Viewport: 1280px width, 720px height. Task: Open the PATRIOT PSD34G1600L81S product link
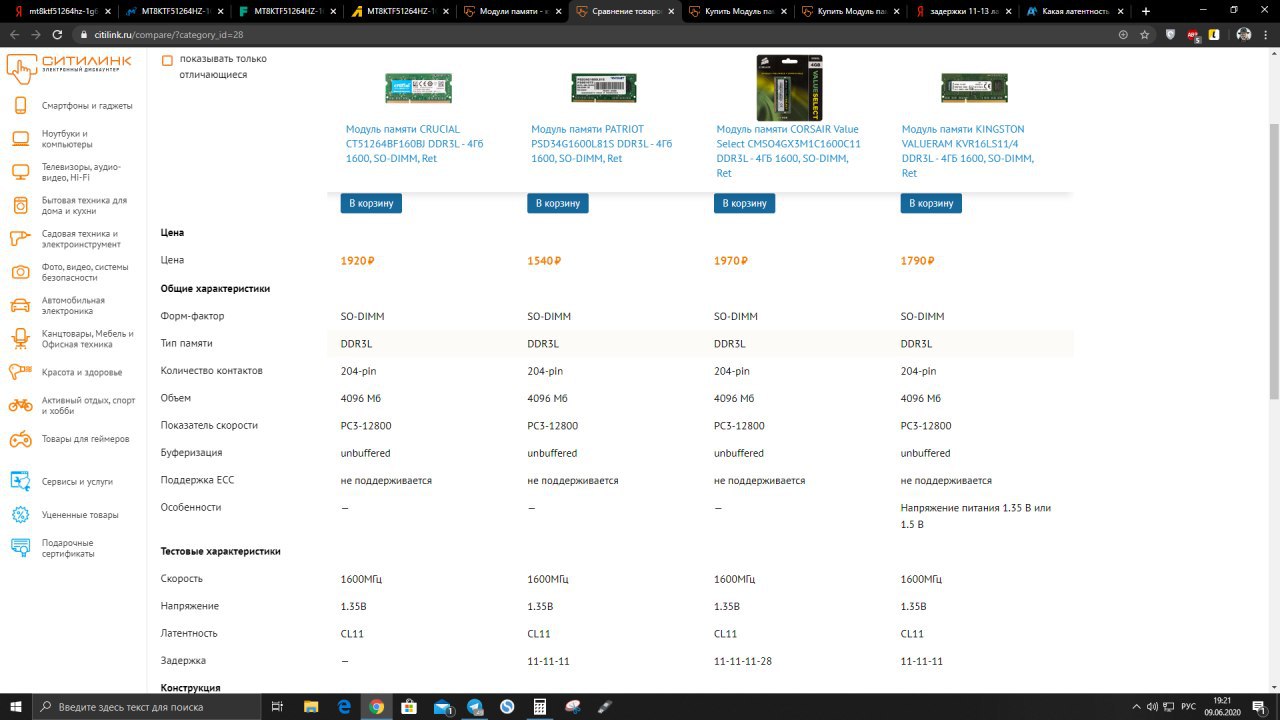(x=602, y=144)
